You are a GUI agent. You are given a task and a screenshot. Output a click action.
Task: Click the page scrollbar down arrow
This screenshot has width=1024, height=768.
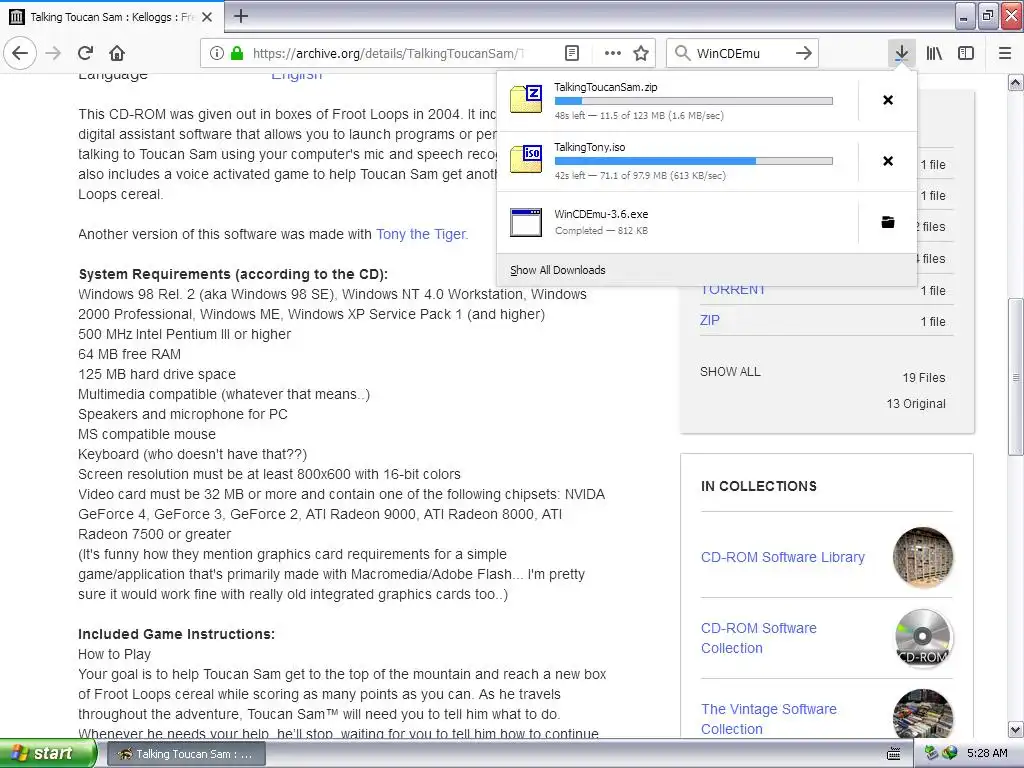point(1016,729)
